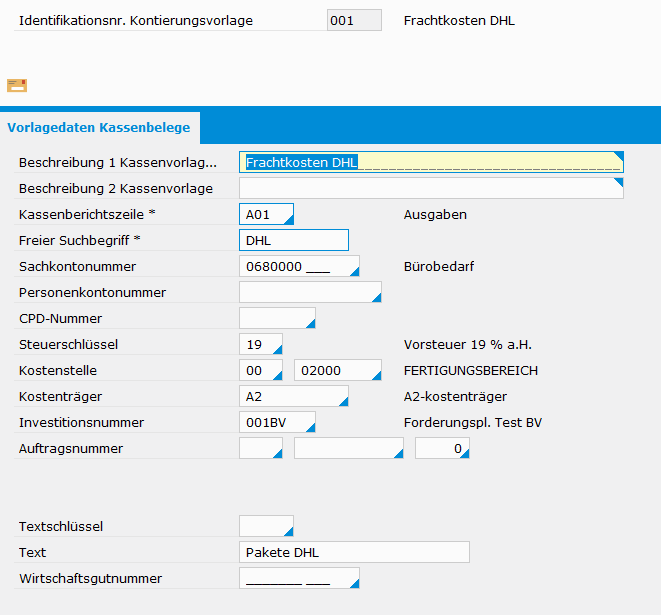
Task: Click the Wirtschaftsgutnummer field
Action: 299,578
